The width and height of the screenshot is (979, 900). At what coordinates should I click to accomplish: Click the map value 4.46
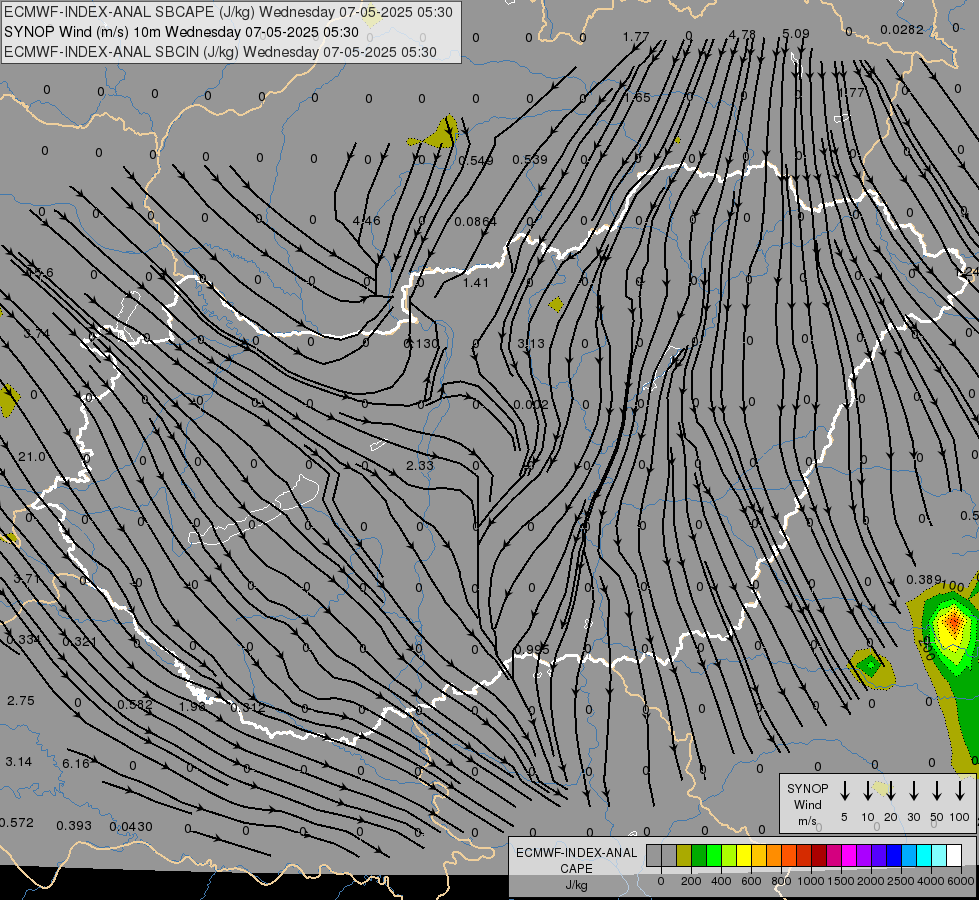click(x=366, y=220)
